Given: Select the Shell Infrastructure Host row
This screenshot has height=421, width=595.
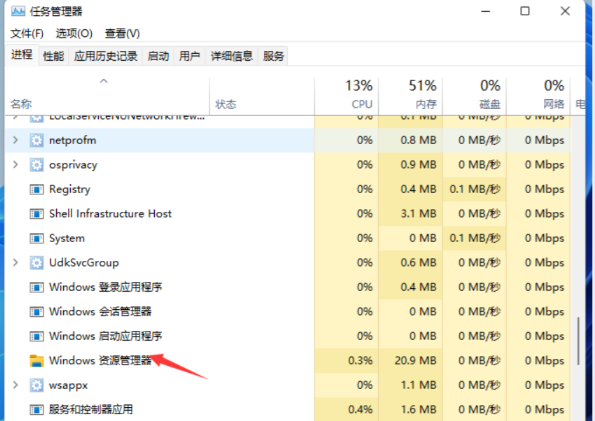Looking at the screenshot, I should (288, 214).
